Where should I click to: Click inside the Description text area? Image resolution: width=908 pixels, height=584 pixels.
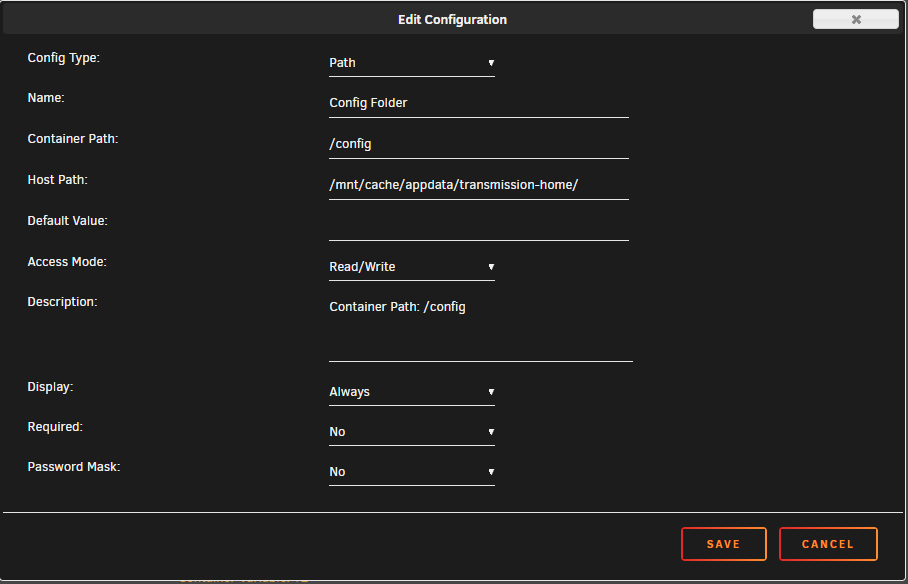click(481, 328)
